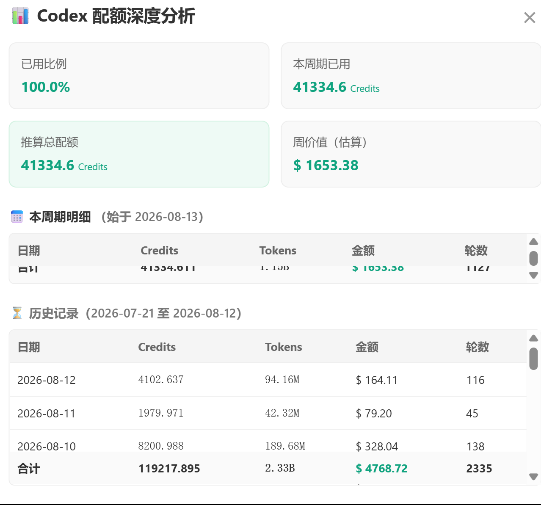Click 日期 header in current cycle table
541x505 pixels.
pos(29,250)
